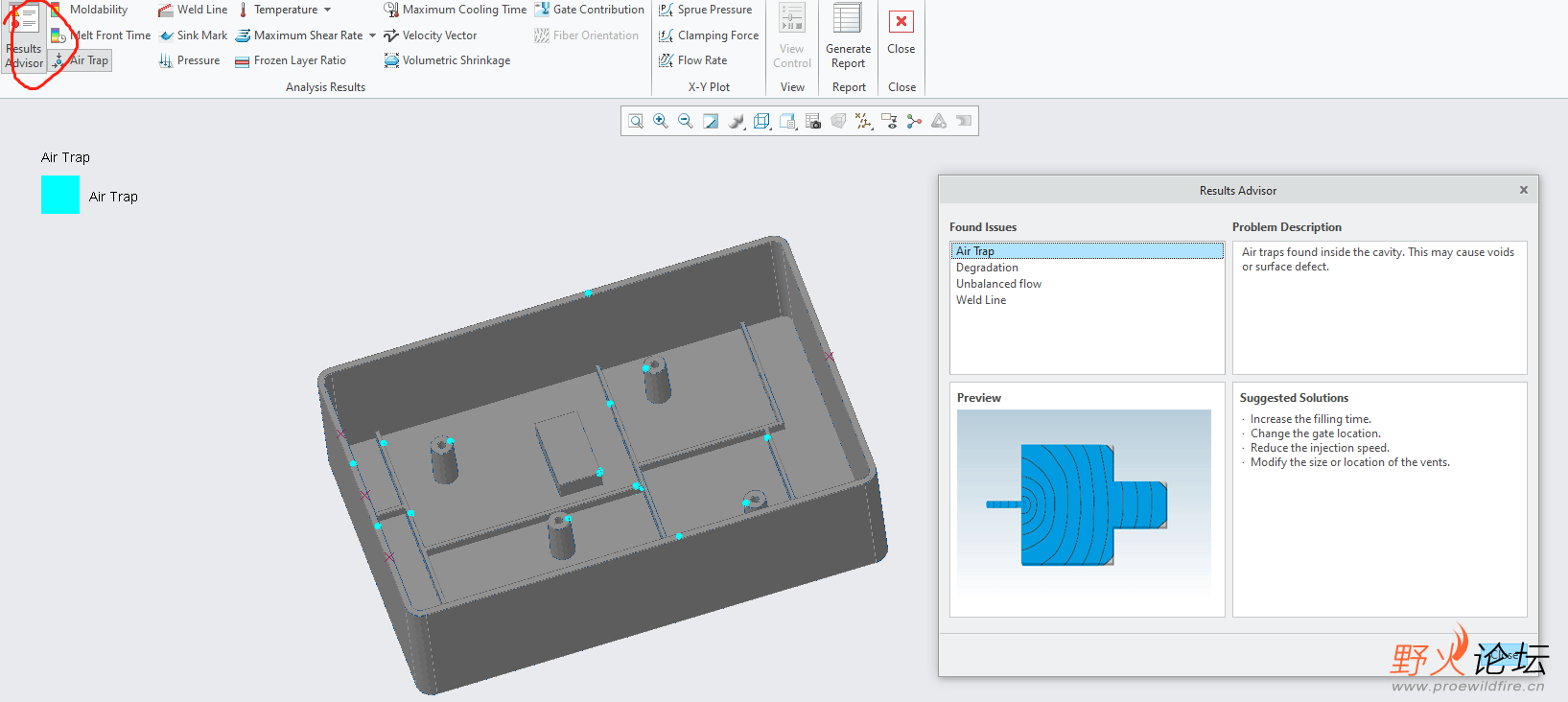The height and width of the screenshot is (702, 1568).
Task: Expand the Maximum Shear Rate dropdown arrow
Action: point(372,35)
